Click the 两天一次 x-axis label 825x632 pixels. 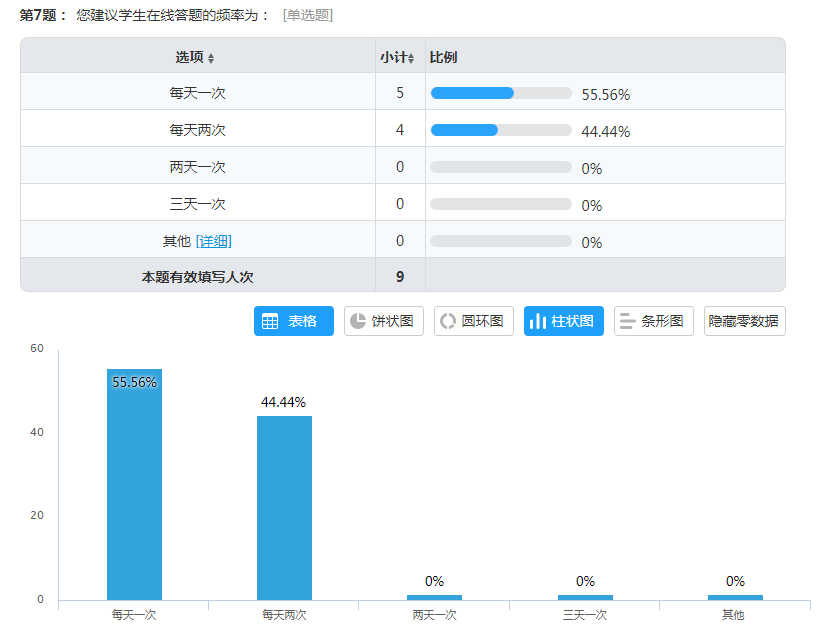[435, 615]
